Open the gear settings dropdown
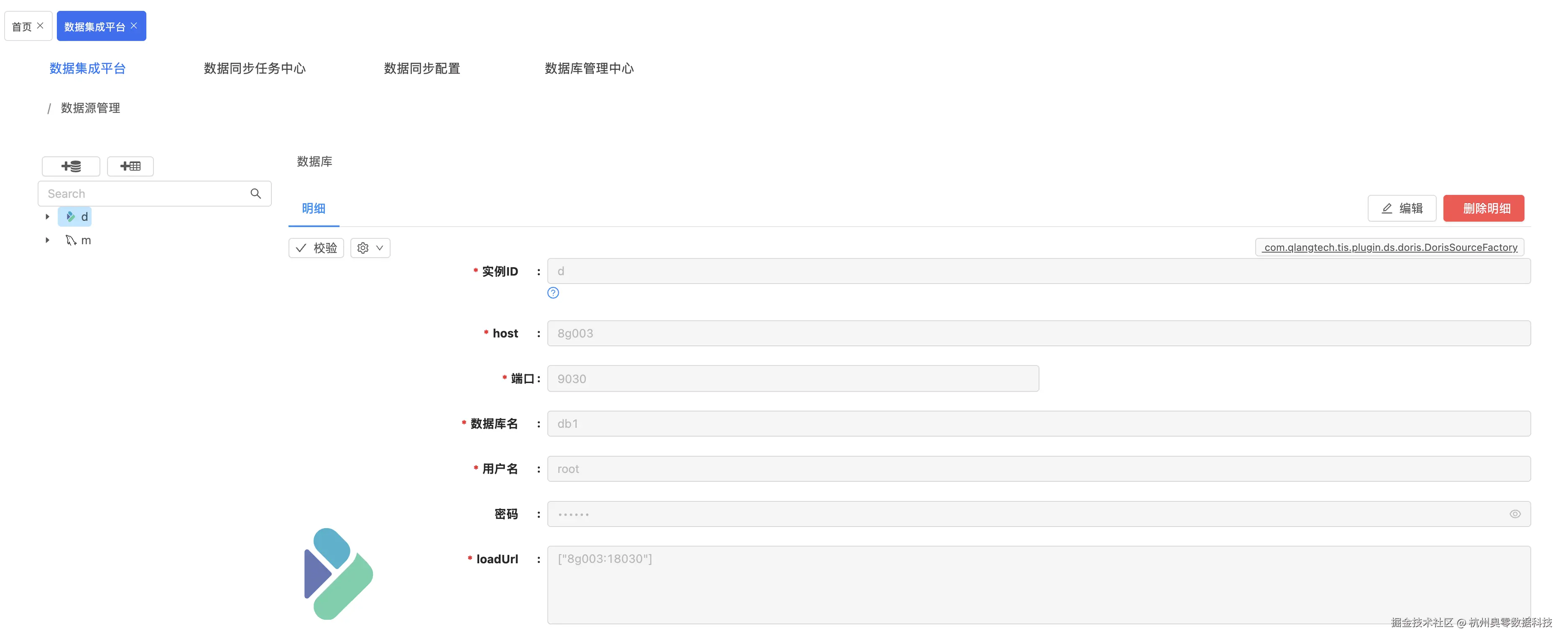The image size is (1568, 644). [370, 248]
